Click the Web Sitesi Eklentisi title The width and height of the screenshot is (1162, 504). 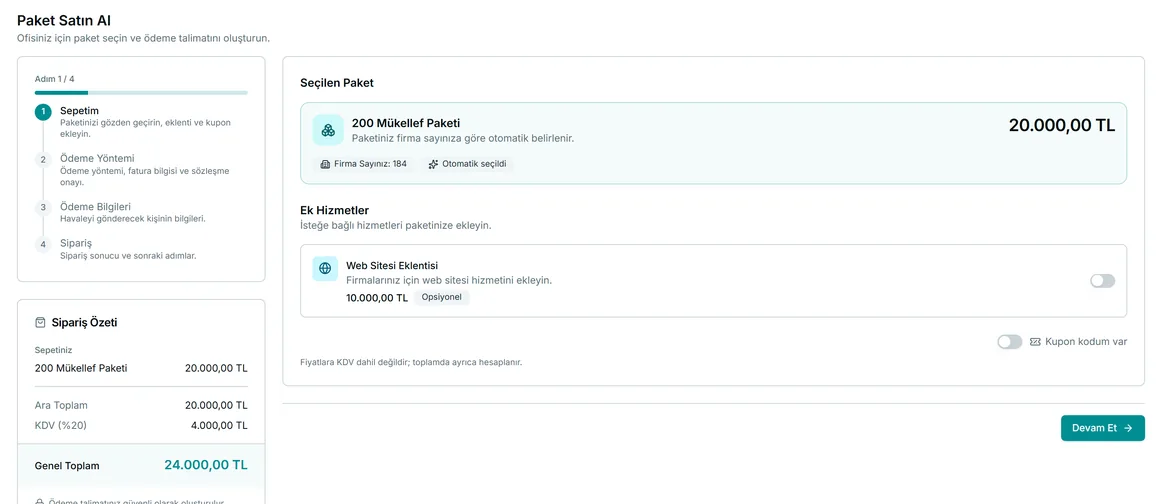pos(392,265)
